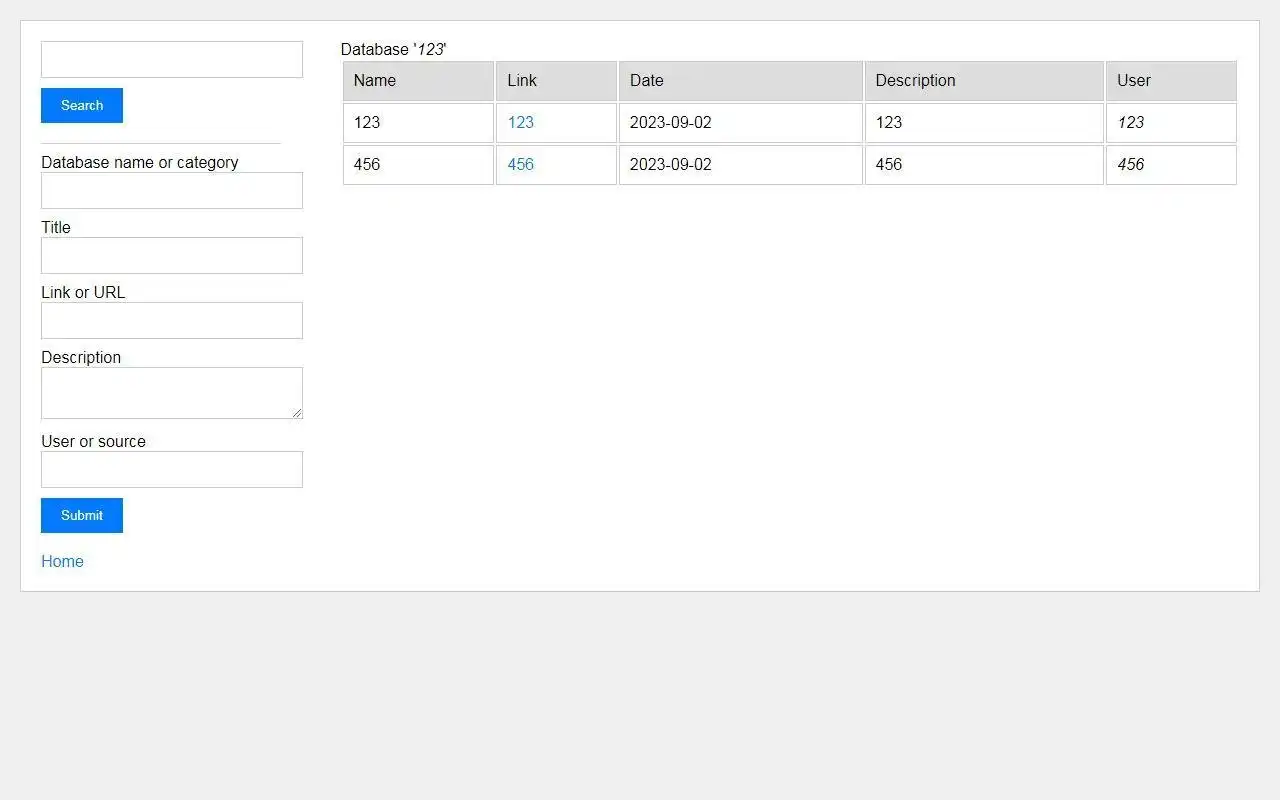This screenshot has width=1280, height=800.
Task: Select the Name cell '456'
Action: [x=418, y=165]
